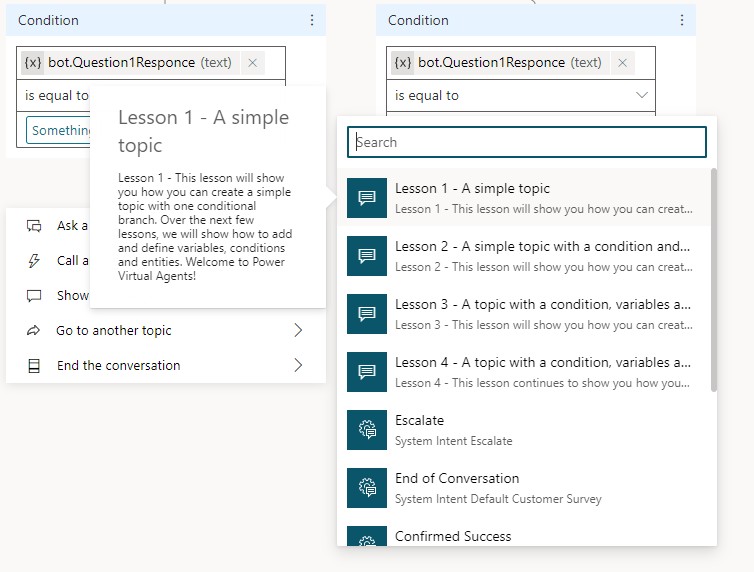The width and height of the screenshot is (754, 572).
Task: Click the End of Conversation system icon
Action: tap(367, 488)
